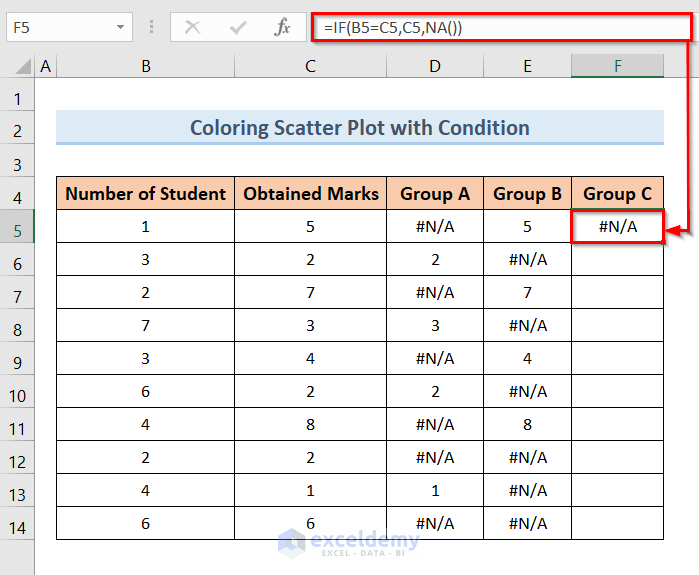The width and height of the screenshot is (699, 575).
Task: Open the Name Box dropdown arrow
Action: (x=120, y=28)
